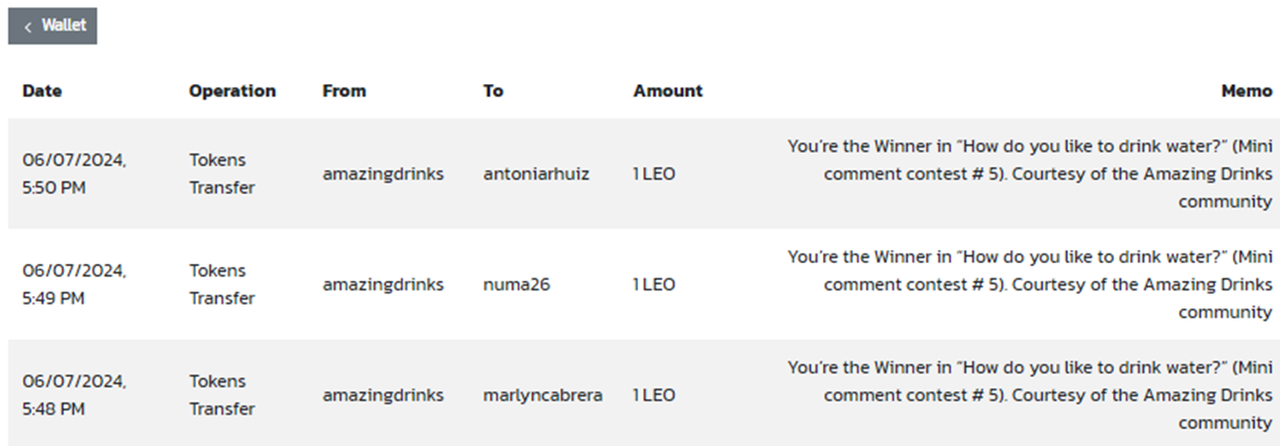This screenshot has height=446, width=1280.
Task: Select the 5:50 PM transaction date
Action: (74, 174)
